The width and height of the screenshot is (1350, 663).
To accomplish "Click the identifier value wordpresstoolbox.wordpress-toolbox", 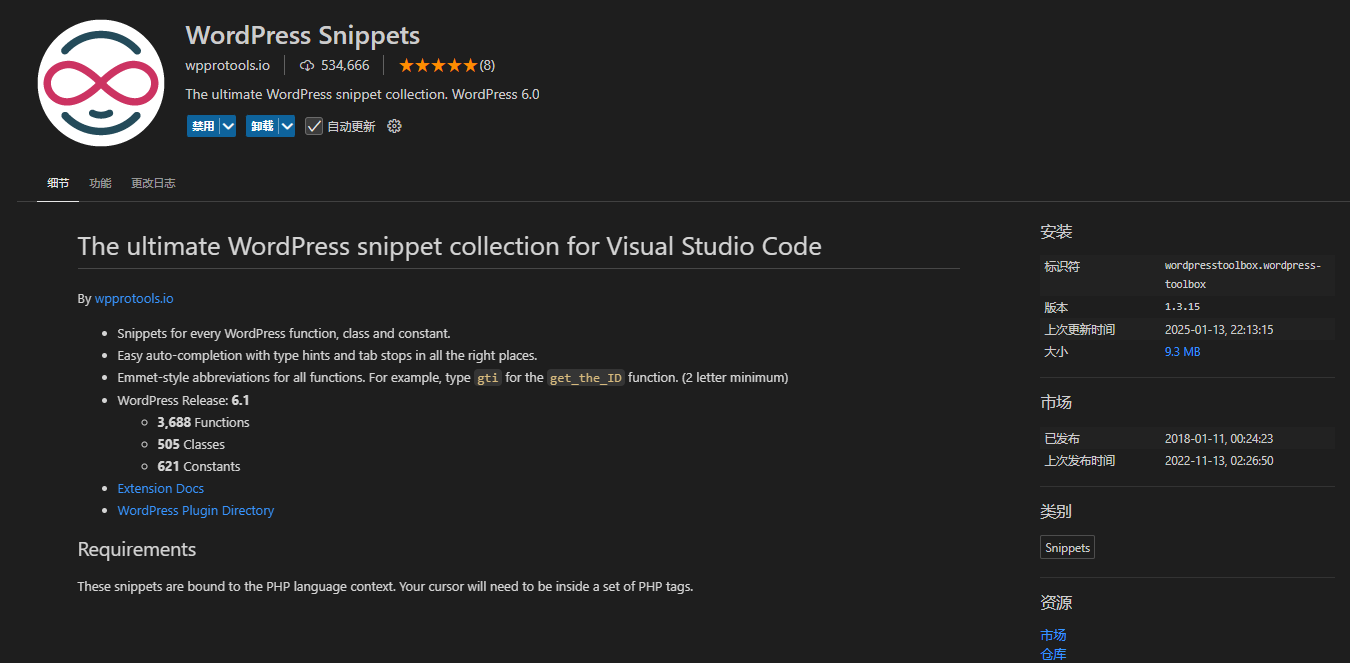I will point(1243,275).
